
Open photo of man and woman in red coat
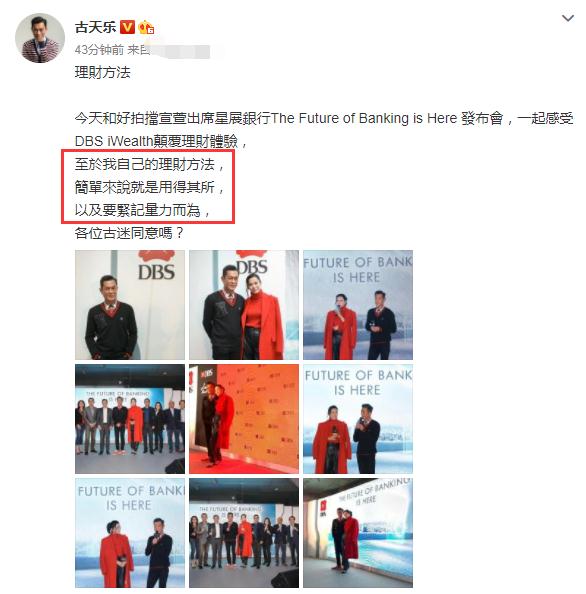click(244, 305)
